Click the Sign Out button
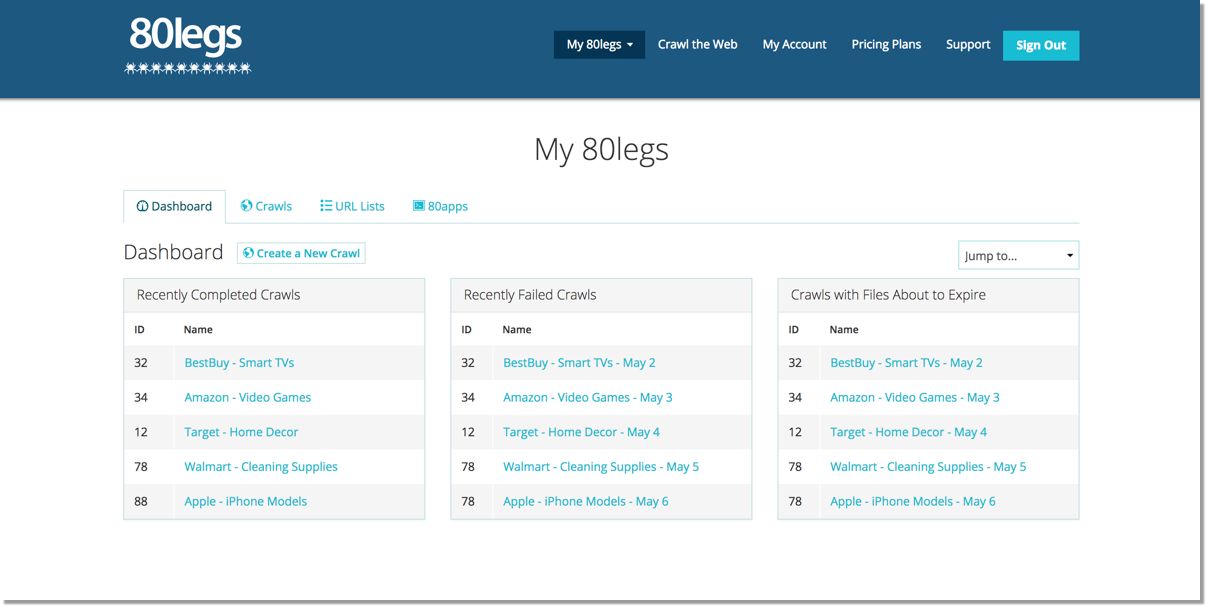 click(x=1041, y=45)
